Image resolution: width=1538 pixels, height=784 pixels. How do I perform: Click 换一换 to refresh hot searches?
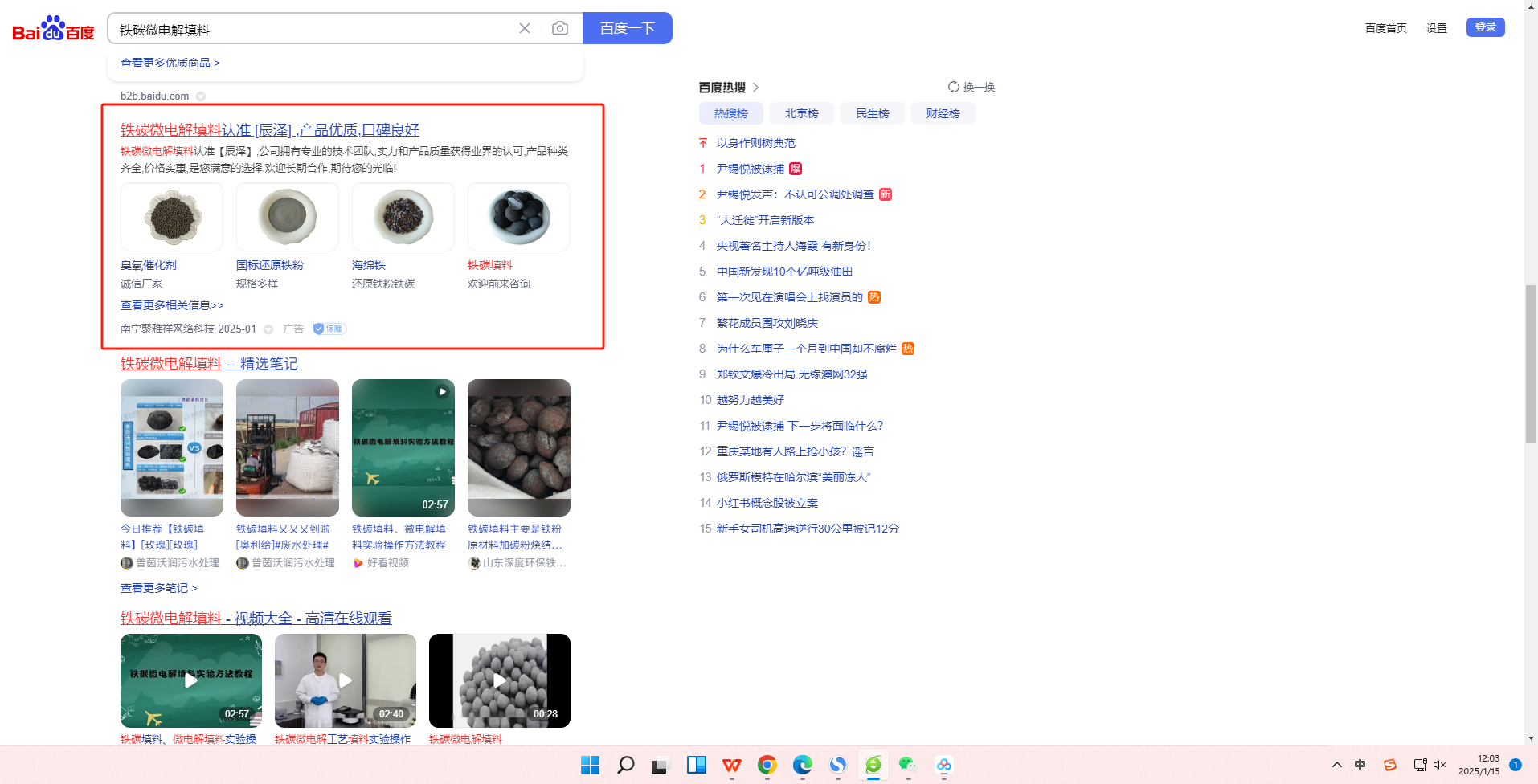979,87
